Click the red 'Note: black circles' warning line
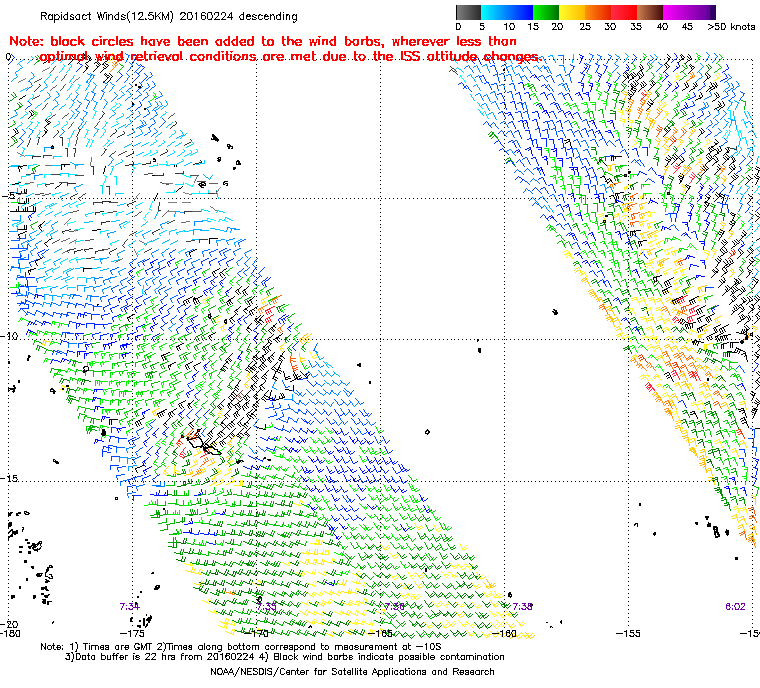Screen dimensions: 760x688 tap(263, 41)
